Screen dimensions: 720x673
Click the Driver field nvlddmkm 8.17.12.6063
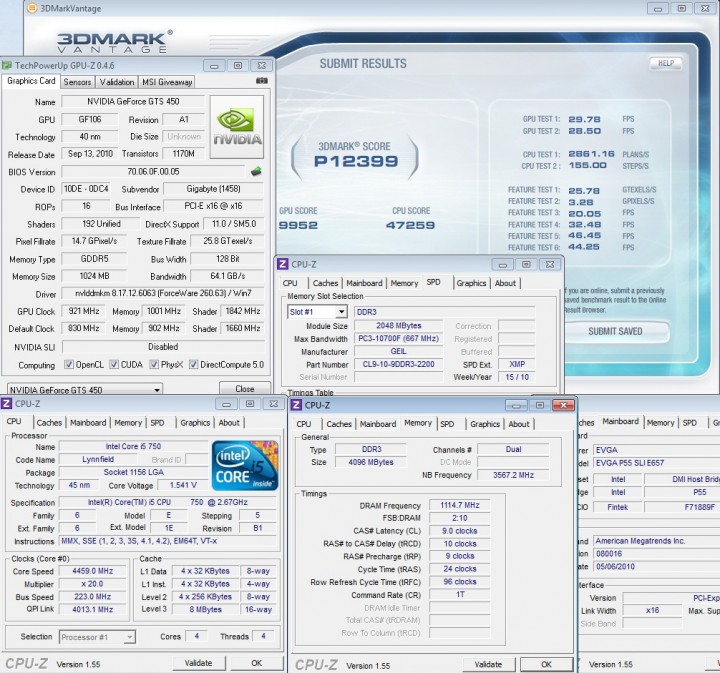(x=163, y=293)
